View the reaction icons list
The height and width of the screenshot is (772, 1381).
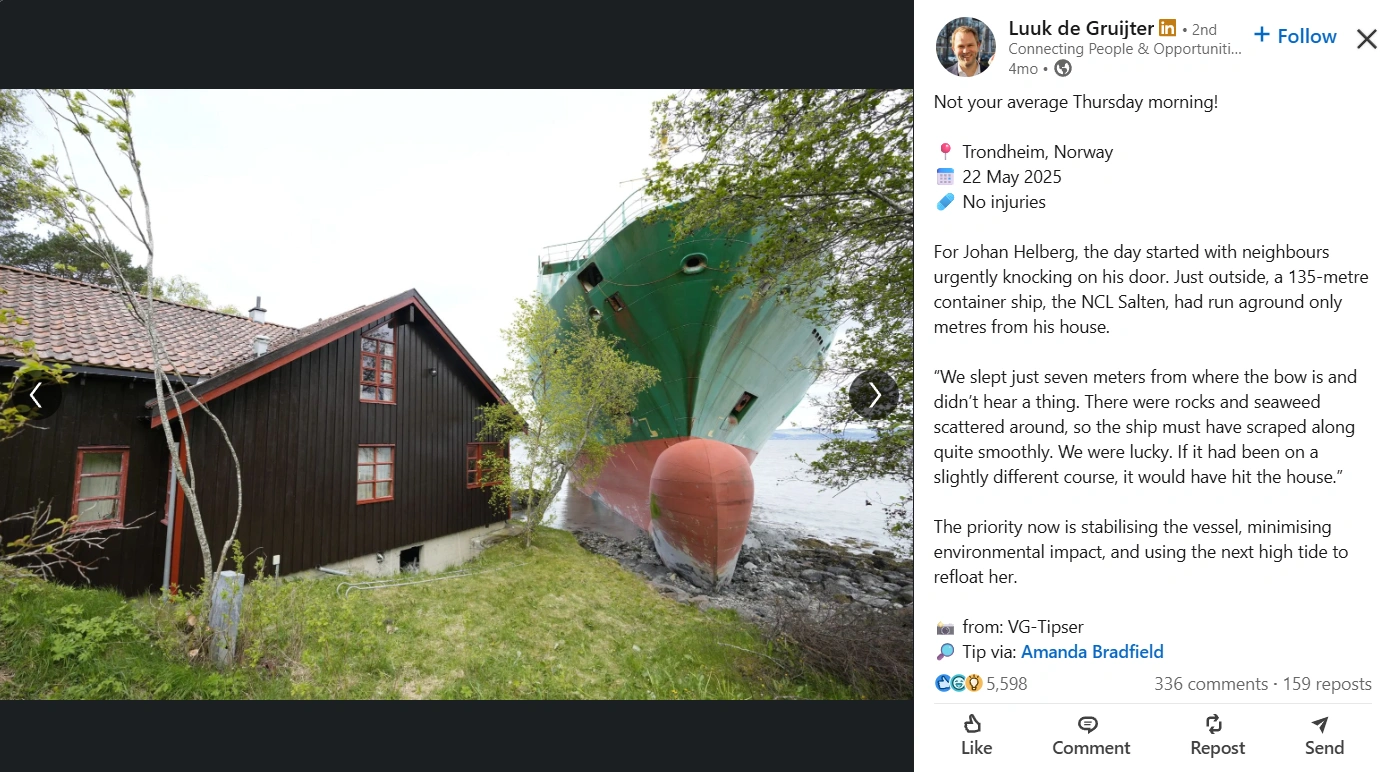[x=958, y=684]
